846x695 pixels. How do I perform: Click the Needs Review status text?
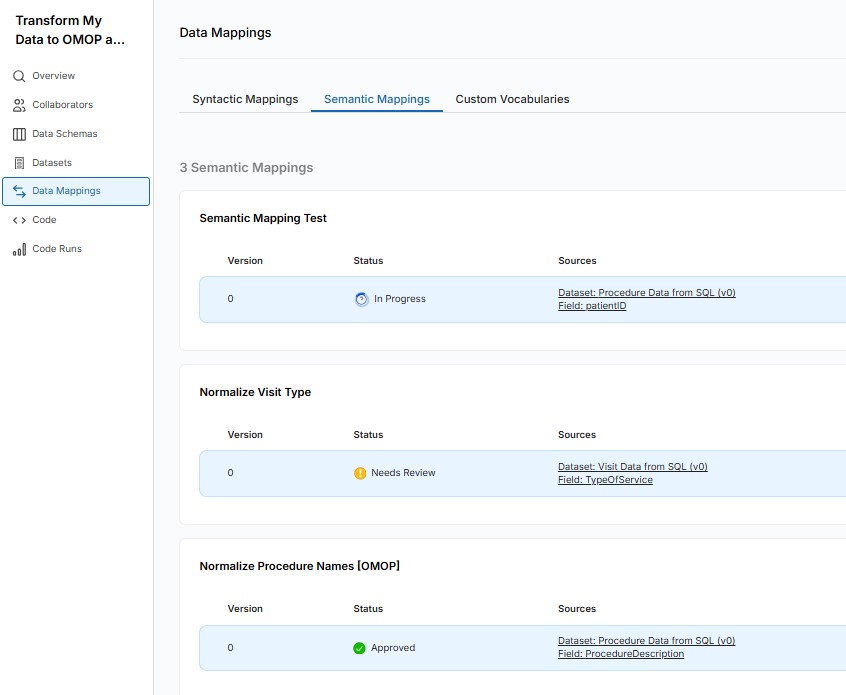(x=403, y=473)
